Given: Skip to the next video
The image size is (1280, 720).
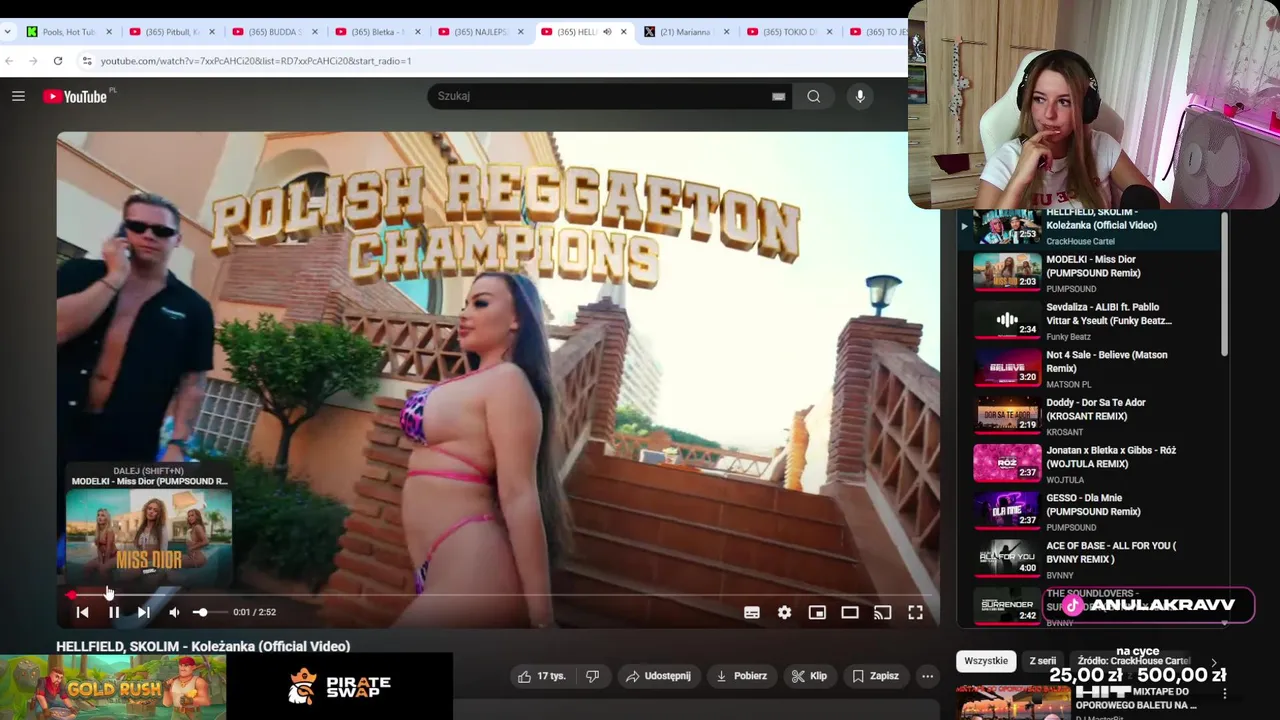Looking at the screenshot, I should [x=144, y=612].
